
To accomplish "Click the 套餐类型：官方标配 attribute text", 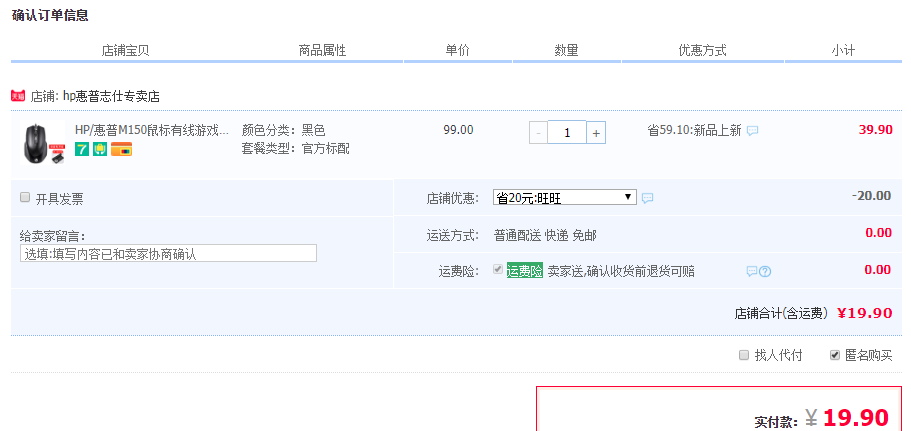I will 296,149.
